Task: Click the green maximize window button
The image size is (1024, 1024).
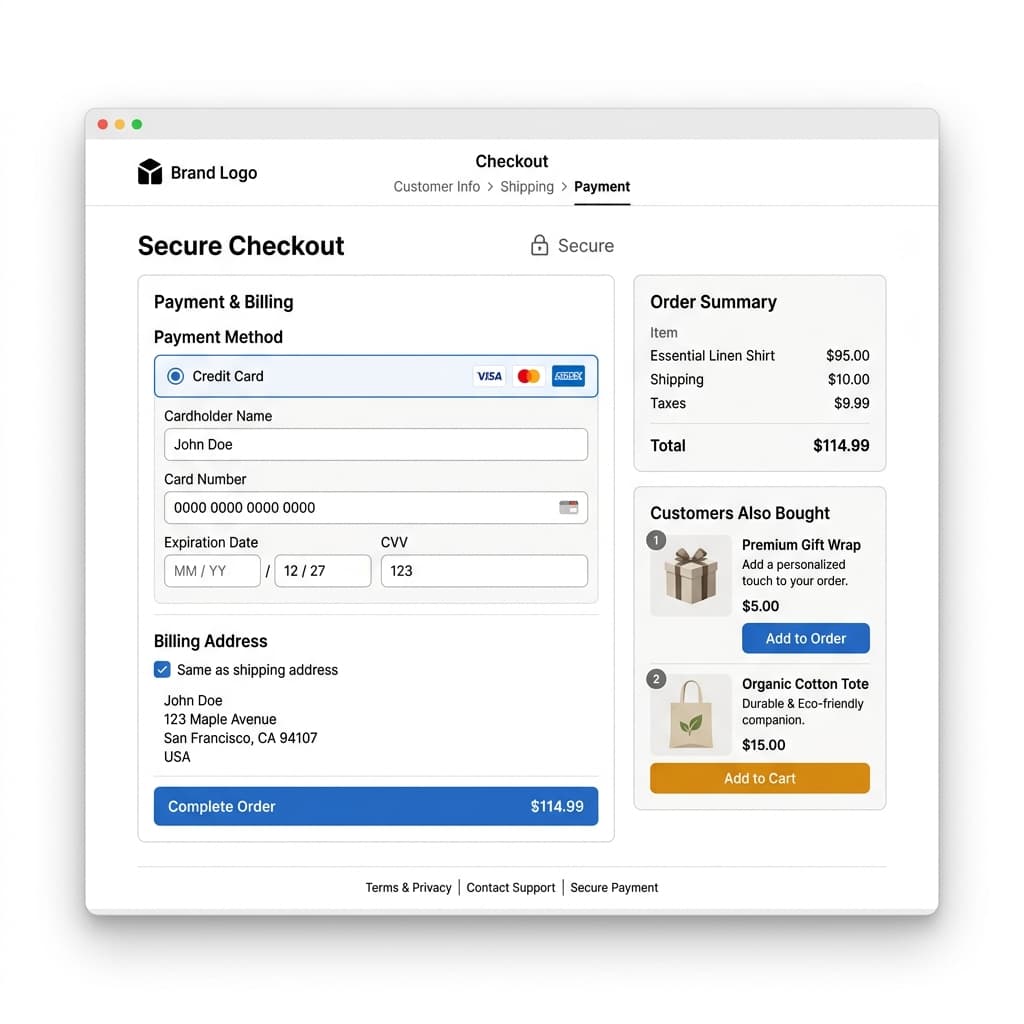Action: (136, 124)
